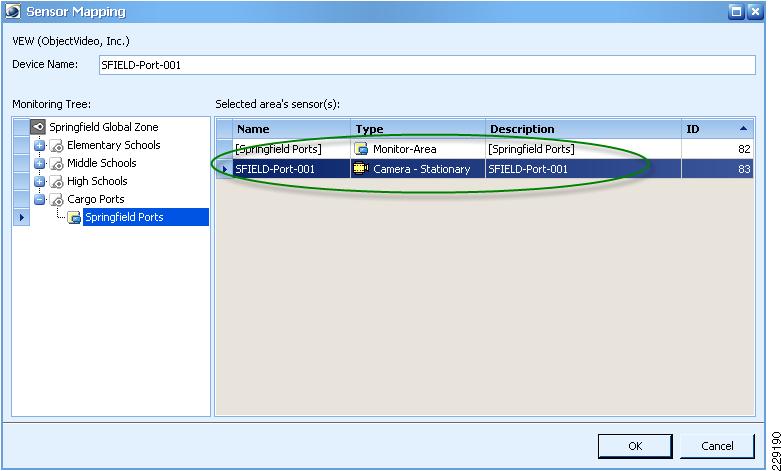Select the [Springfield Ports] name cell
The height and width of the screenshot is (471, 781).
point(291,149)
